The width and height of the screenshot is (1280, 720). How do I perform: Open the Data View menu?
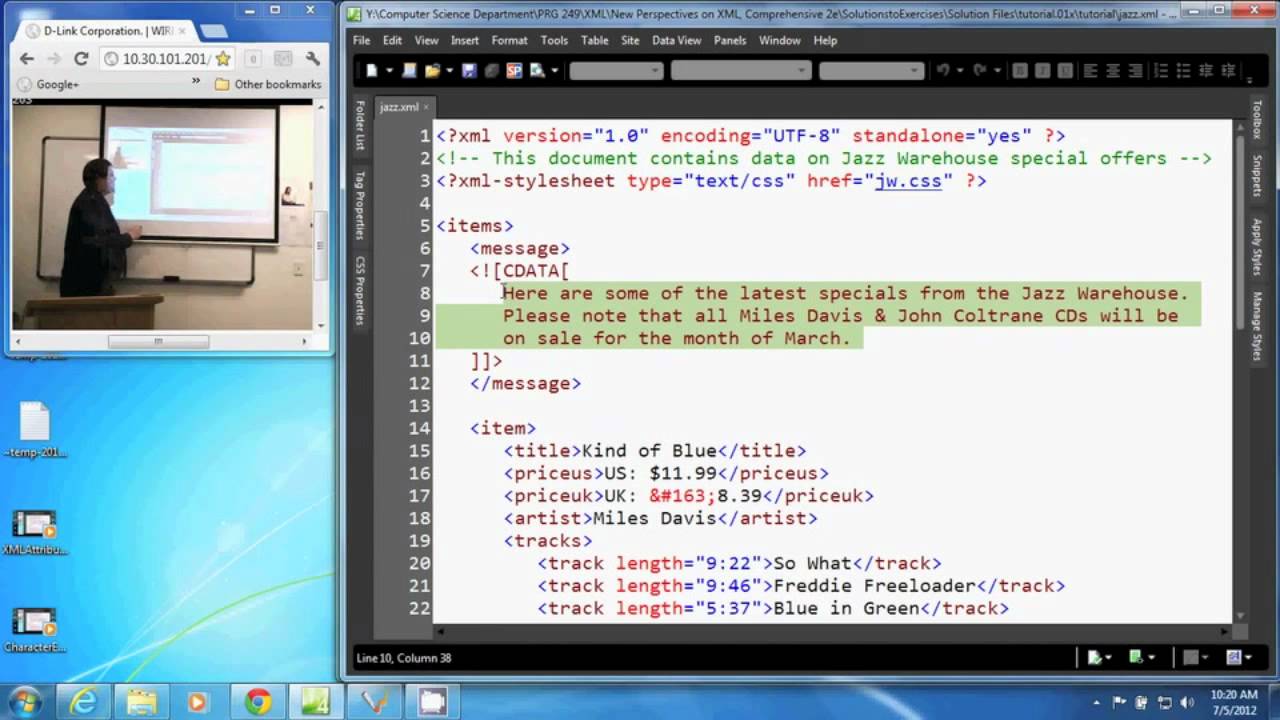point(677,40)
